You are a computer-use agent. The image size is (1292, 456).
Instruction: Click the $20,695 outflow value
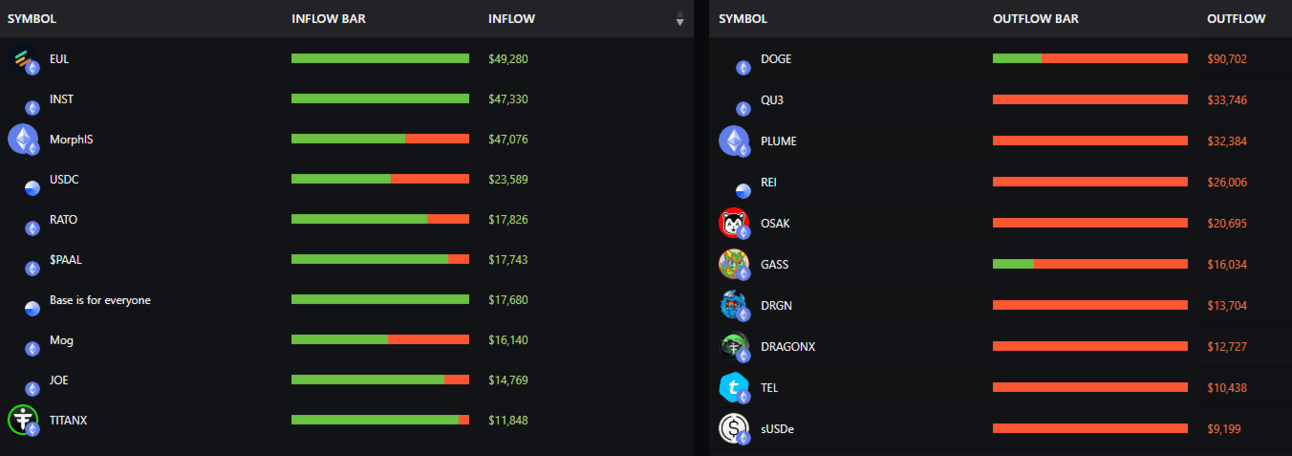(1227, 223)
